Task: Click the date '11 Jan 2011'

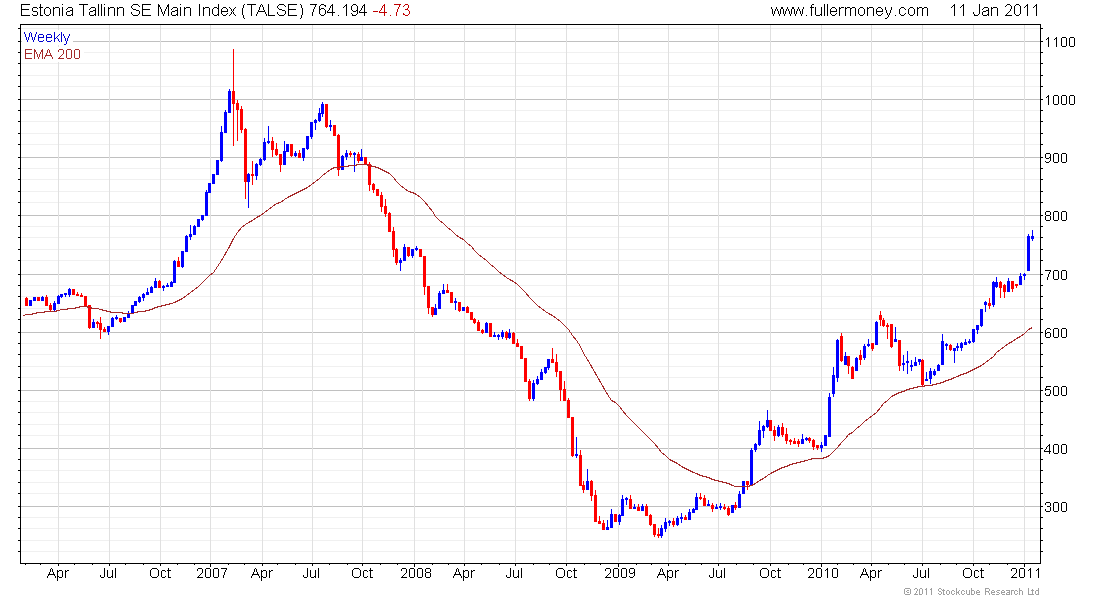Action: click(x=994, y=11)
